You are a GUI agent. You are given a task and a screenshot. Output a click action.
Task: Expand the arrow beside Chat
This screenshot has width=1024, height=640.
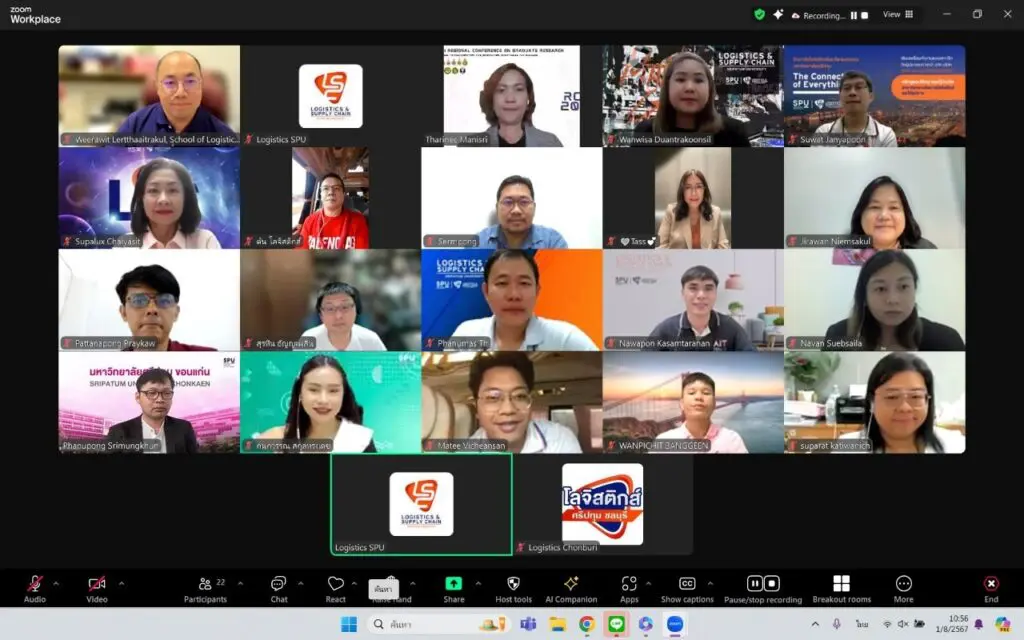(300, 583)
